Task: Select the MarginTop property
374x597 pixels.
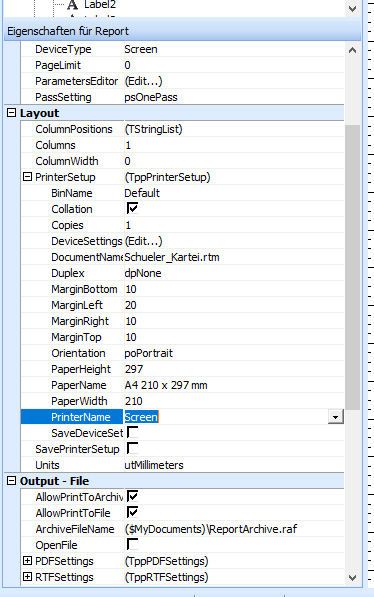Action: coord(76,337)
